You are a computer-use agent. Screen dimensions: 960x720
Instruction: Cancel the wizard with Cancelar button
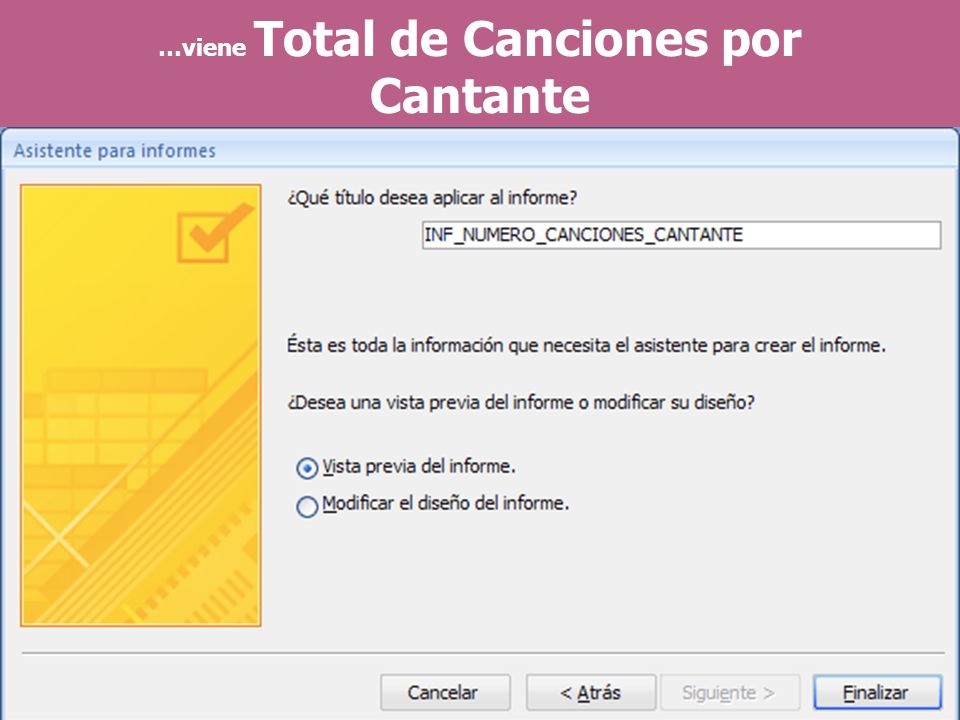445,692
